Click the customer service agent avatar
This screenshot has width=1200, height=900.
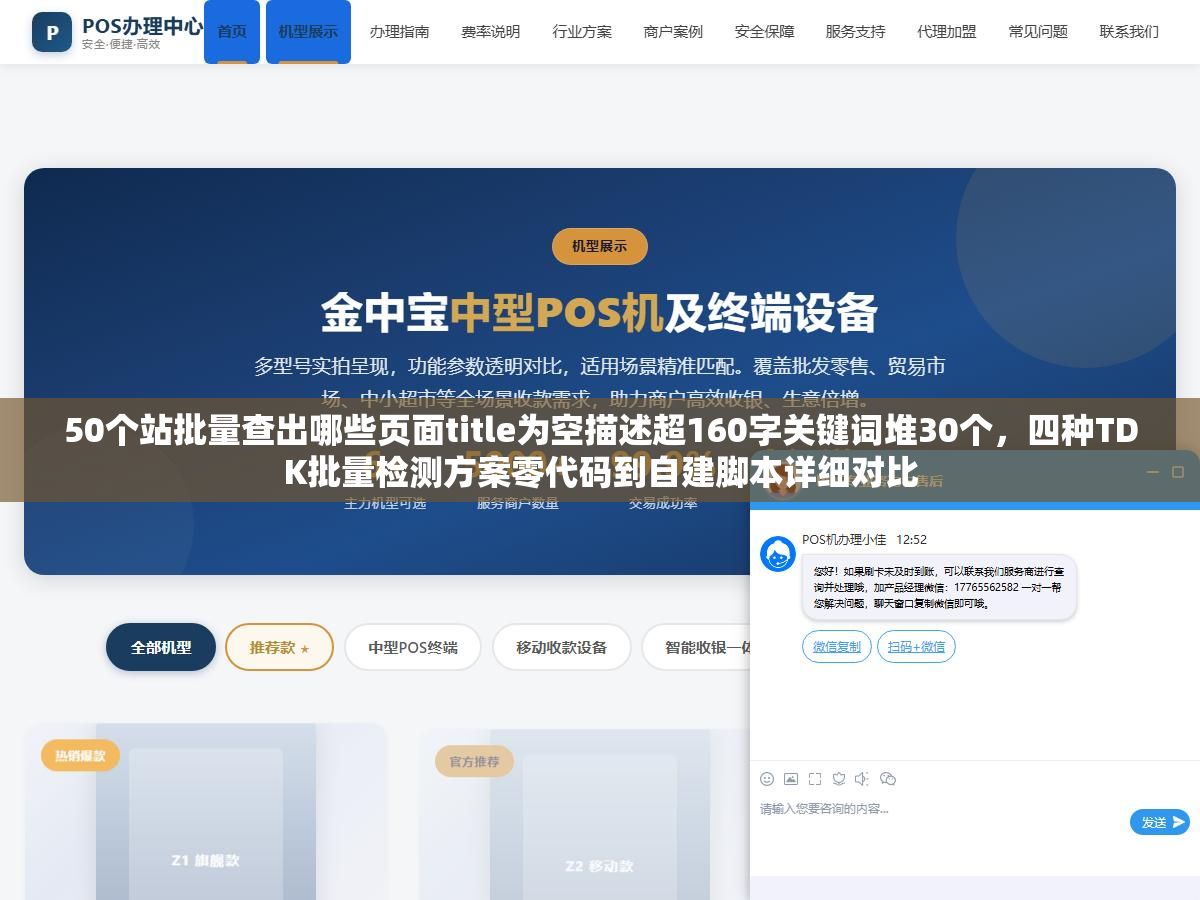pyautogui.click(x=778, y=554)
